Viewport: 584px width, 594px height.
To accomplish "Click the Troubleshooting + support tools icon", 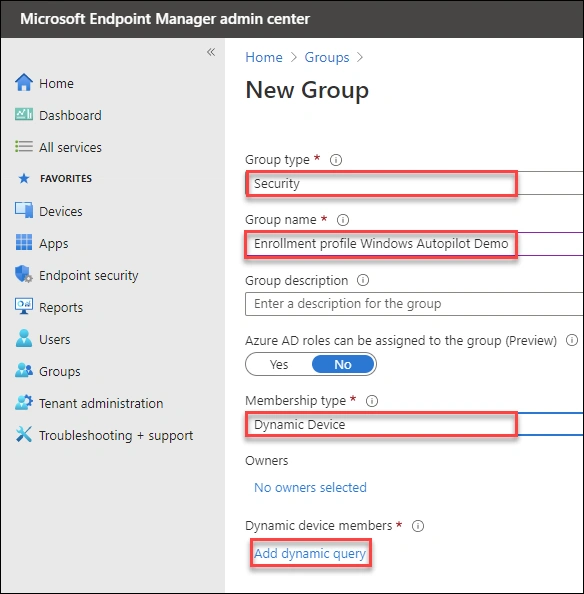I will point(24,434).
